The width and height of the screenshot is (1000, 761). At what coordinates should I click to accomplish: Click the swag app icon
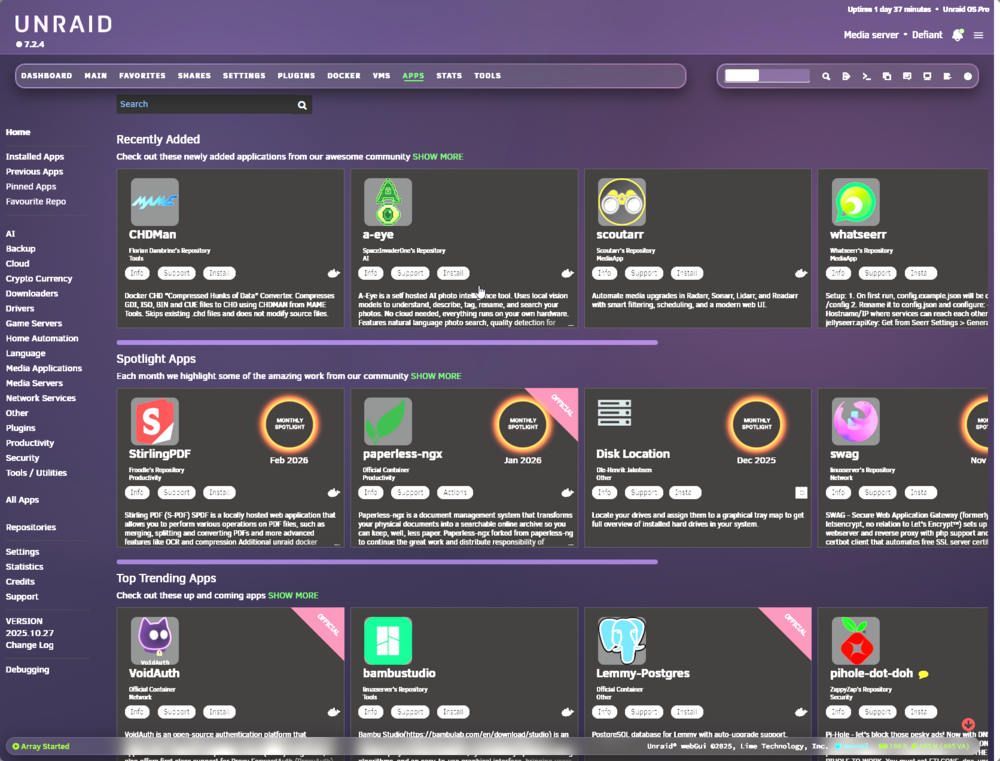click(x=855, y=421)
